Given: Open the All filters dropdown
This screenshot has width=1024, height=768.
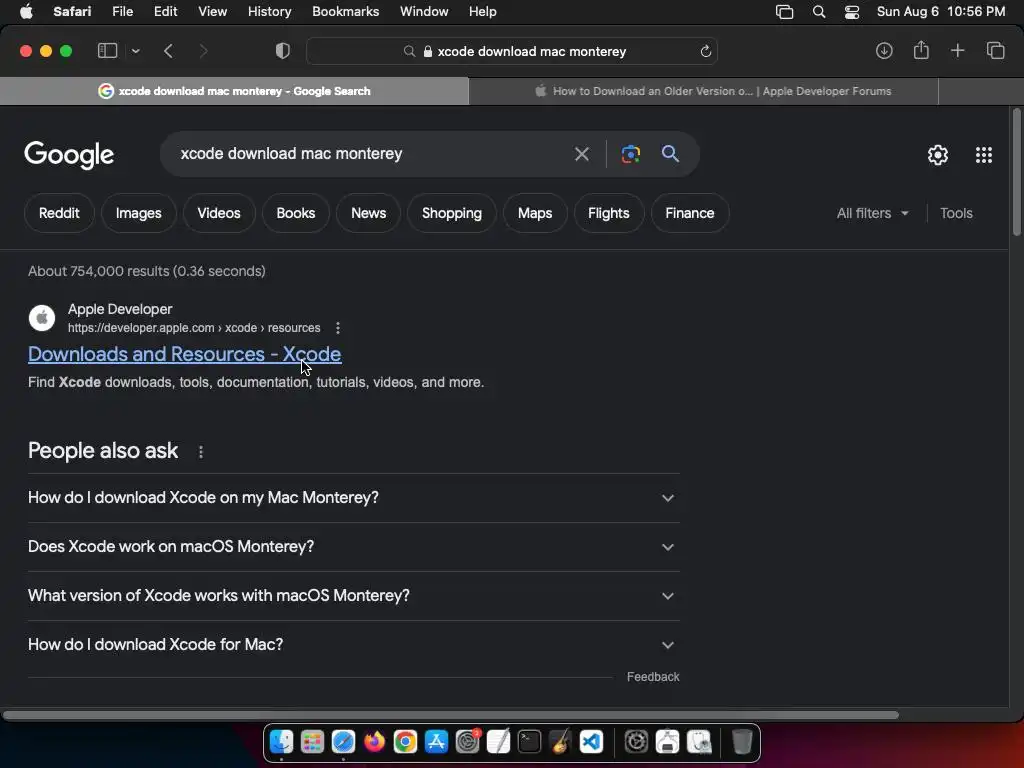Looking at the screenshot, I should click(872, 213).
